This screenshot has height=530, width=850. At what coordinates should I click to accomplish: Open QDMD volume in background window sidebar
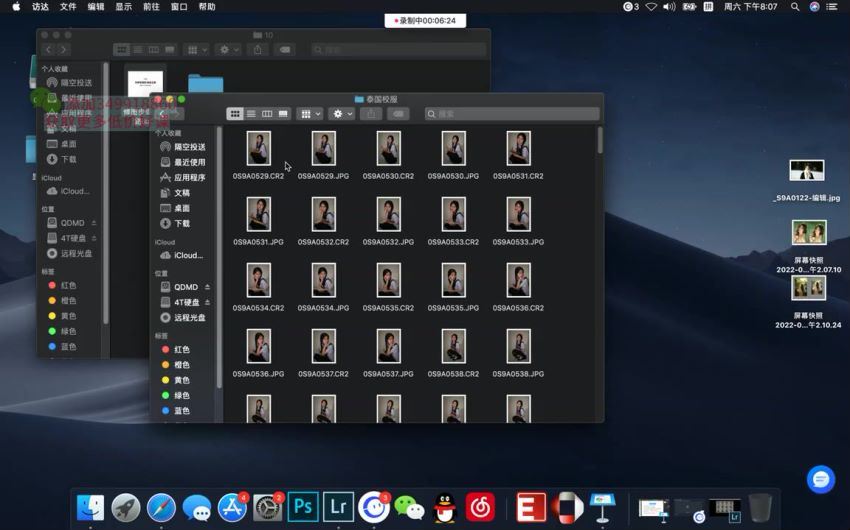(x=66, y=223)
